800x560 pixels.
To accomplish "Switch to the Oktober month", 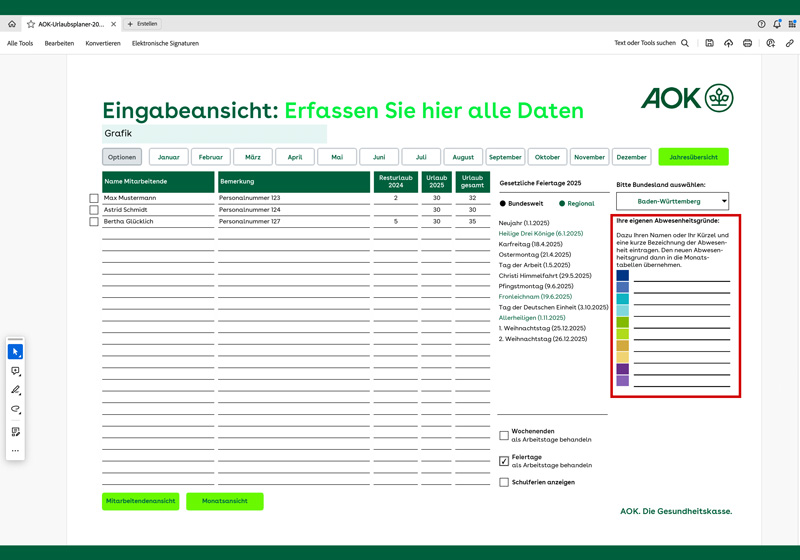I will click(547, 157).
